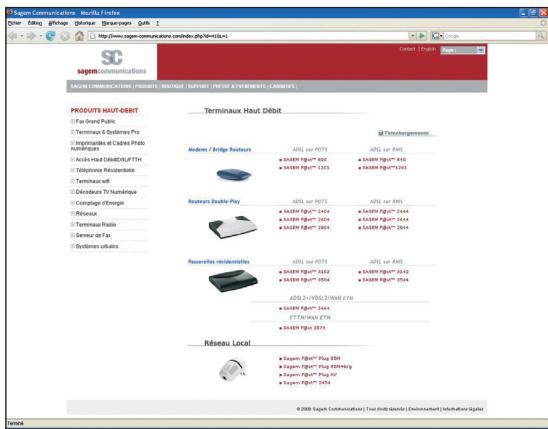Image resolution: width=548 pixels, height=429 pixels.
Task: Click the search engine logo icon
Action: [435, 36]
